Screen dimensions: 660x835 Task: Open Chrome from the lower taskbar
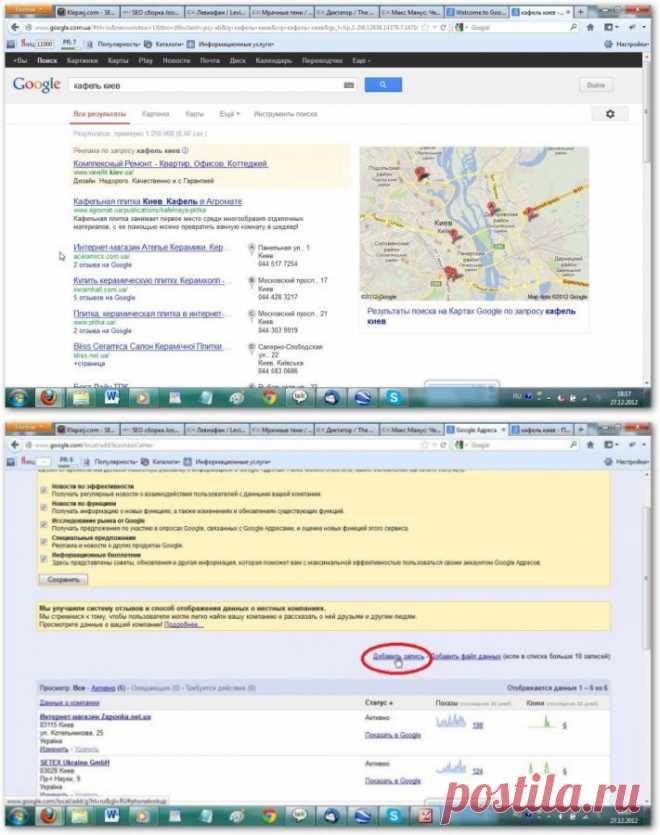click(x=269, y=815)
